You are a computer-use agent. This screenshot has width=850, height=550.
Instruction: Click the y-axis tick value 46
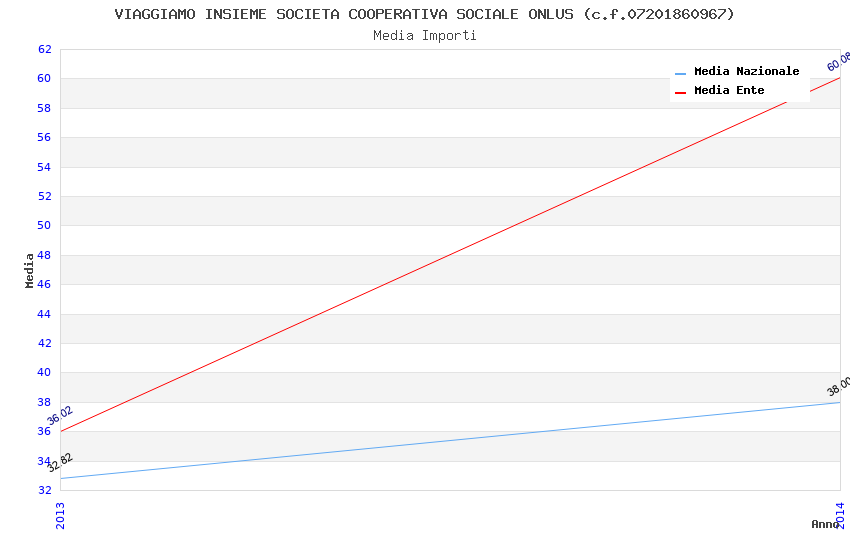[44, 284]
